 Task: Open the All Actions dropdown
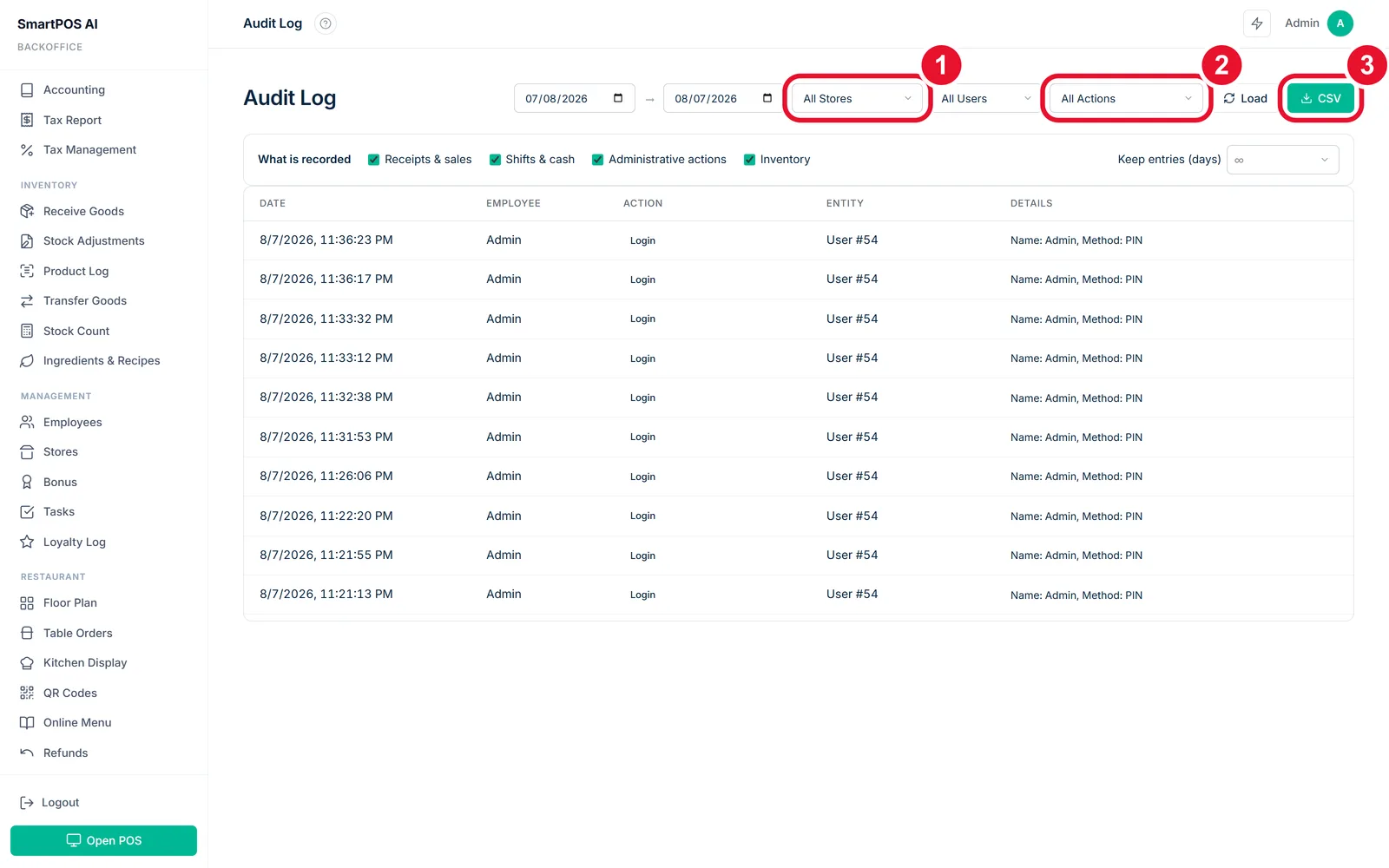(x=1127, y=98)
